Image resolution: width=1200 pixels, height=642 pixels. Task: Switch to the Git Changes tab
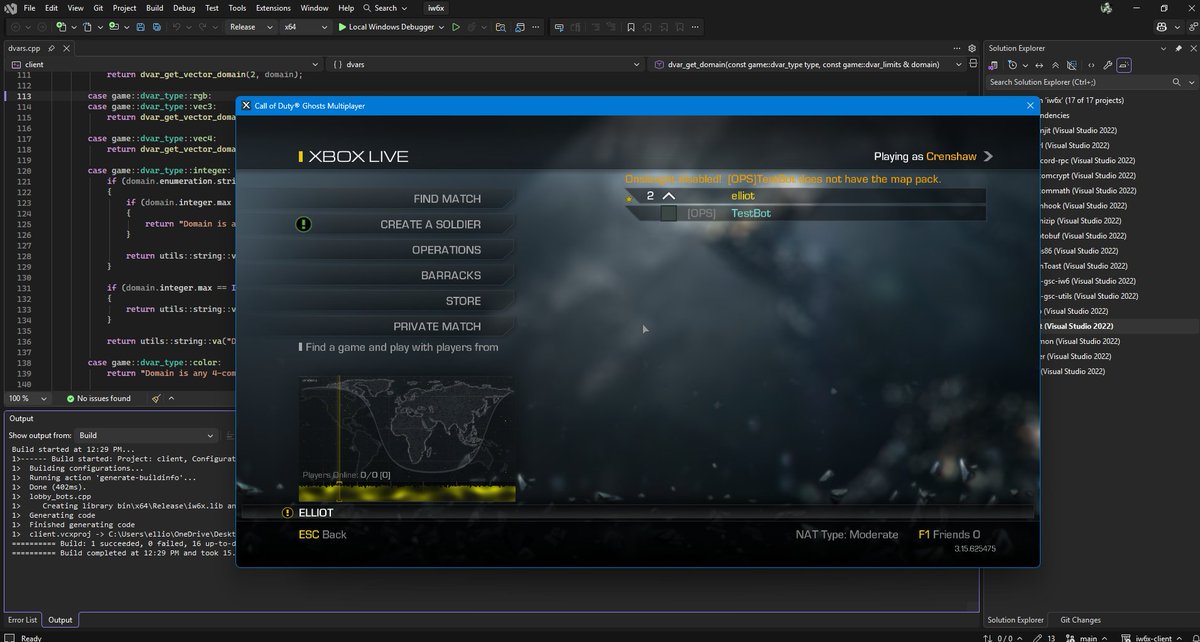[1079, 620]
